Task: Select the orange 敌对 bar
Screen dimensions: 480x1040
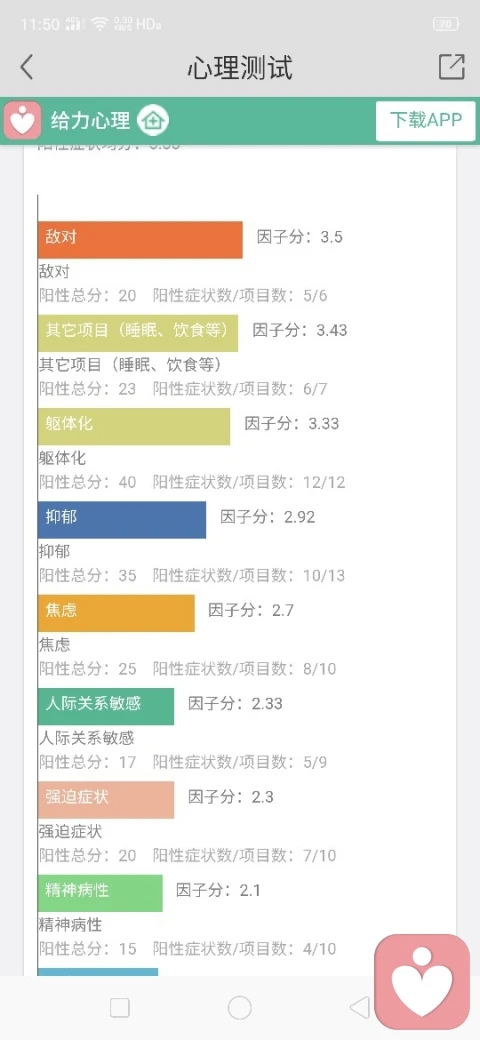Action: tap(141, 240)
